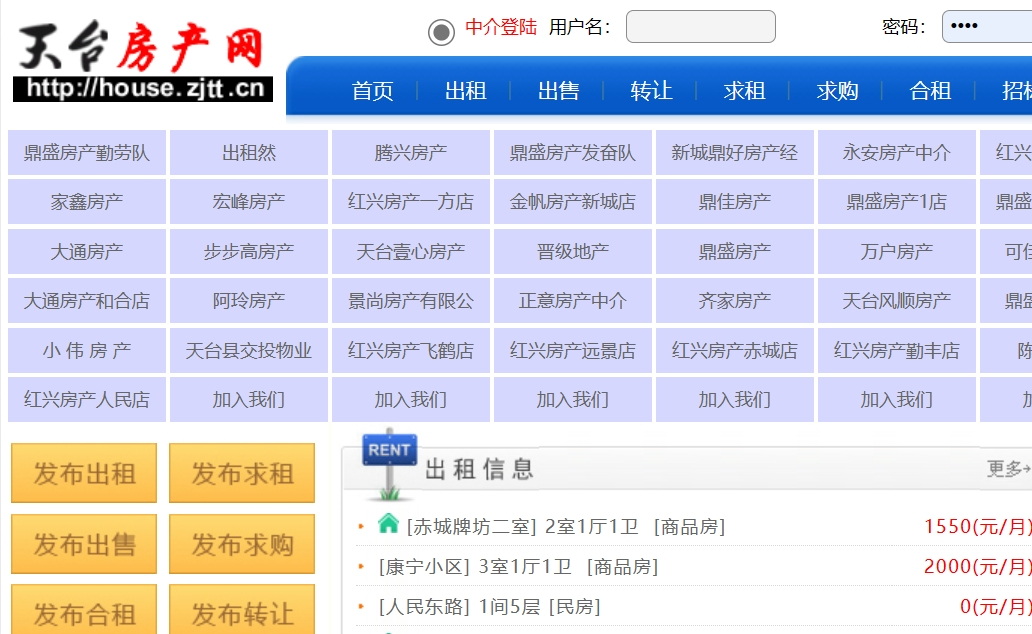The height and width of the screenshot is (634, 1032).
Task: Select the 中介登陆 radio button
Action: click(x=441, y=32)
